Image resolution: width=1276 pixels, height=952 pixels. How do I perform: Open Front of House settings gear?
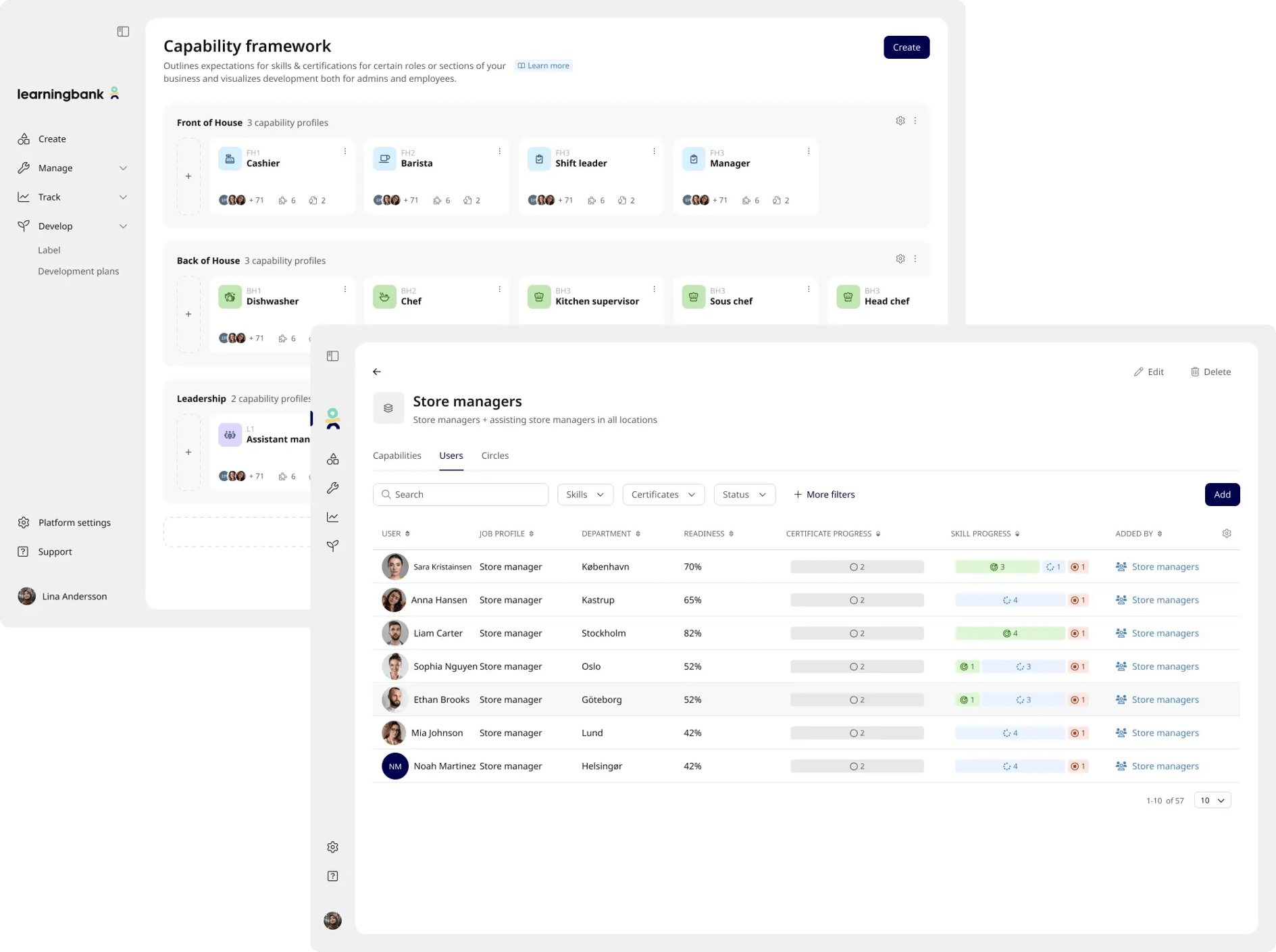tap(900, 121)
